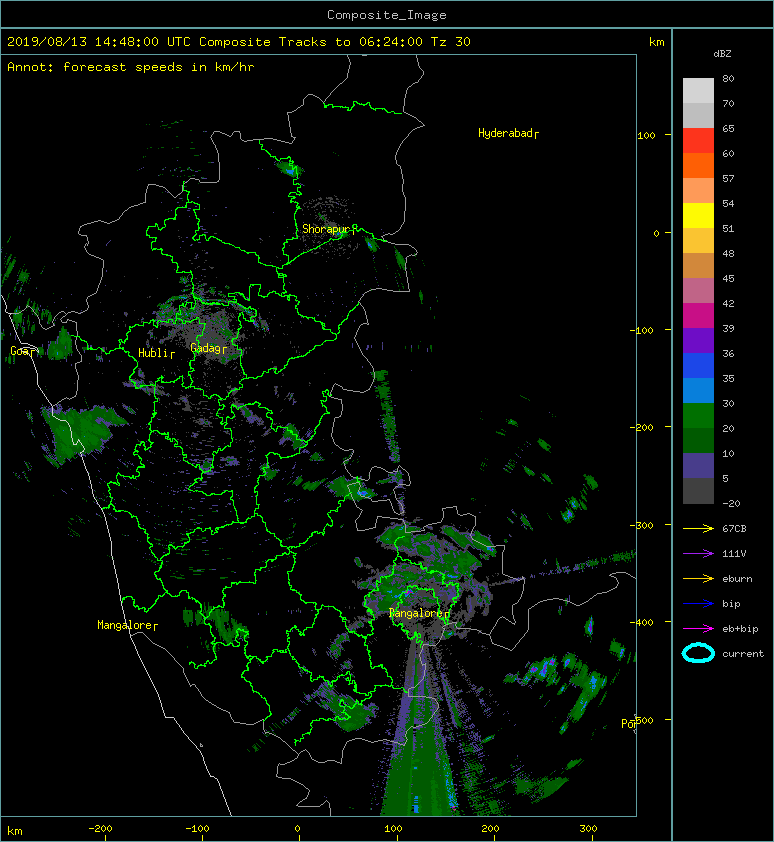This screenshot has width=774, height=842.
Task: Click the eb+bip legend label
Action: click(x=740, y=628)
